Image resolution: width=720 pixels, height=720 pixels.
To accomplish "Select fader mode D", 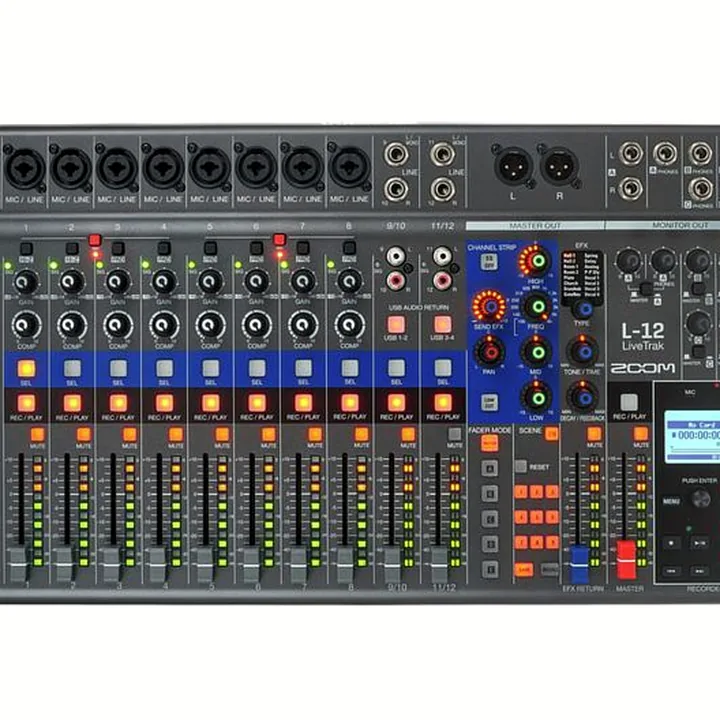I will (x=490, y=544).
